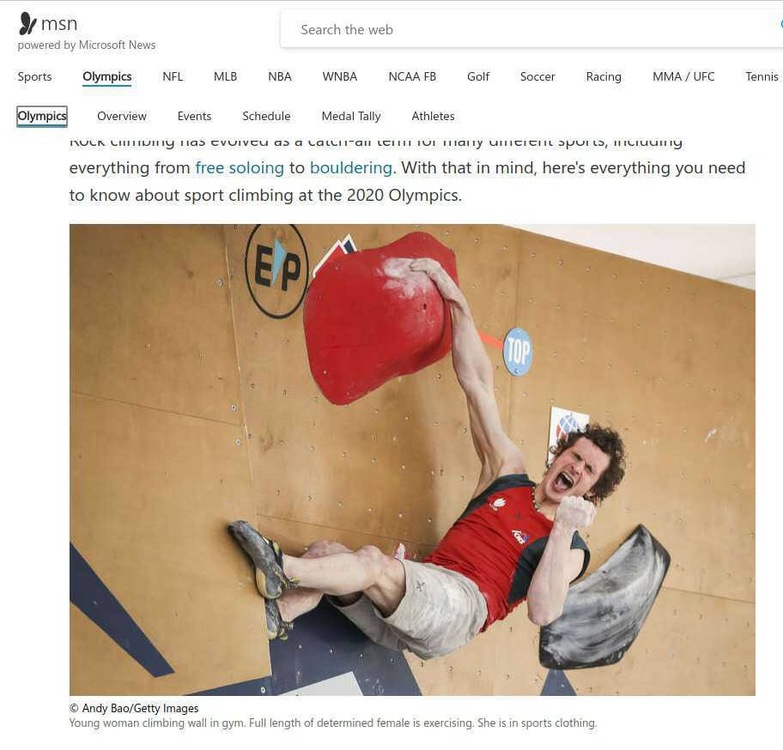Open the NBA tab
The image size is (783, 750).
tap(280, 76)
